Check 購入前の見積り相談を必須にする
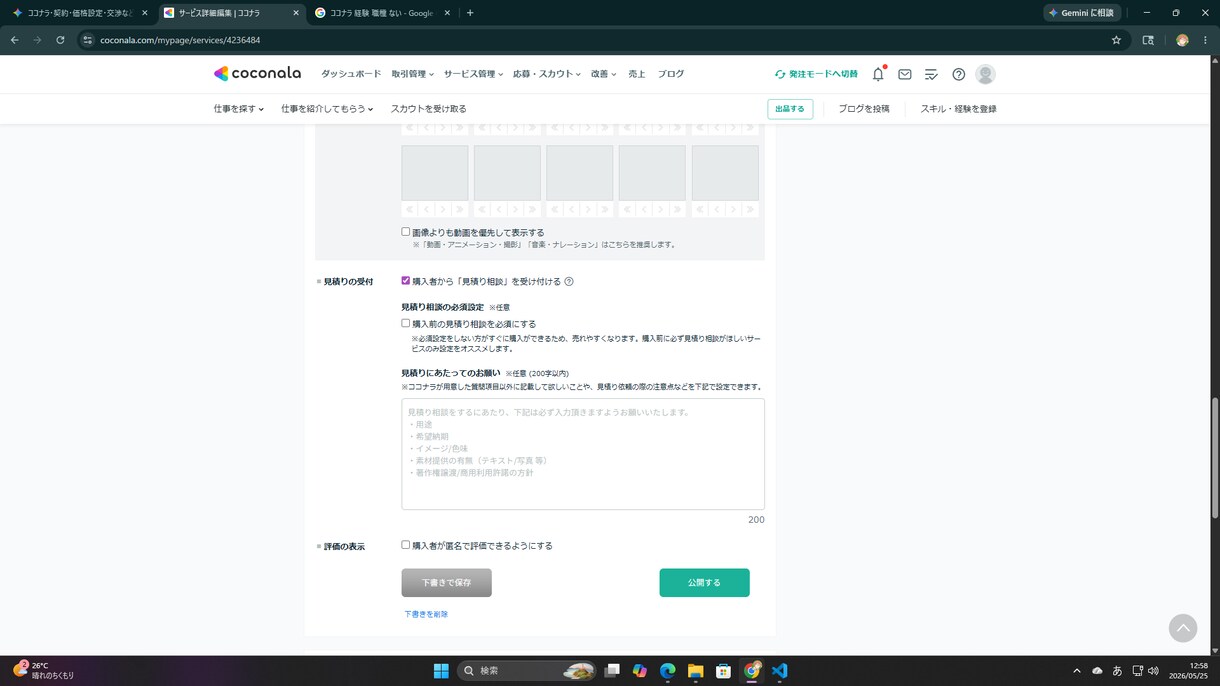 tap(406, 323)
